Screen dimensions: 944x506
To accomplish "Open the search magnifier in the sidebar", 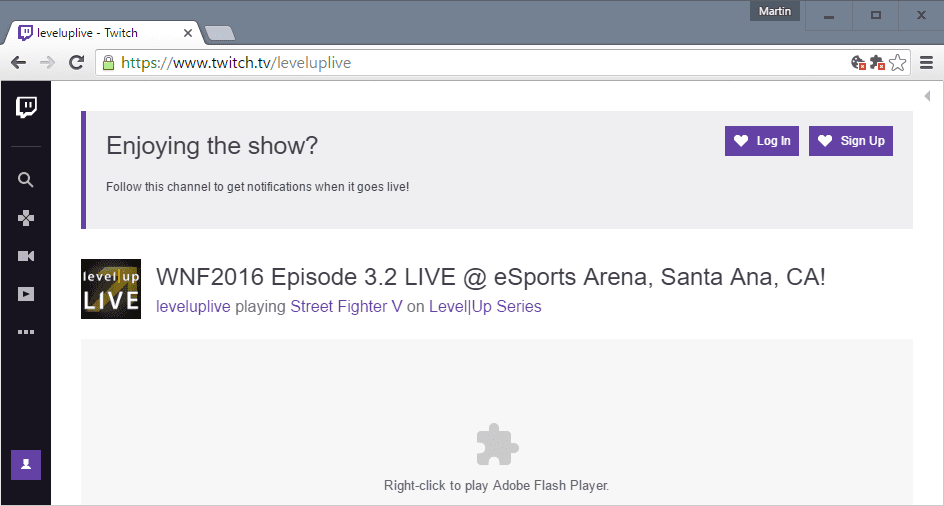I will (x=25, y=180).
